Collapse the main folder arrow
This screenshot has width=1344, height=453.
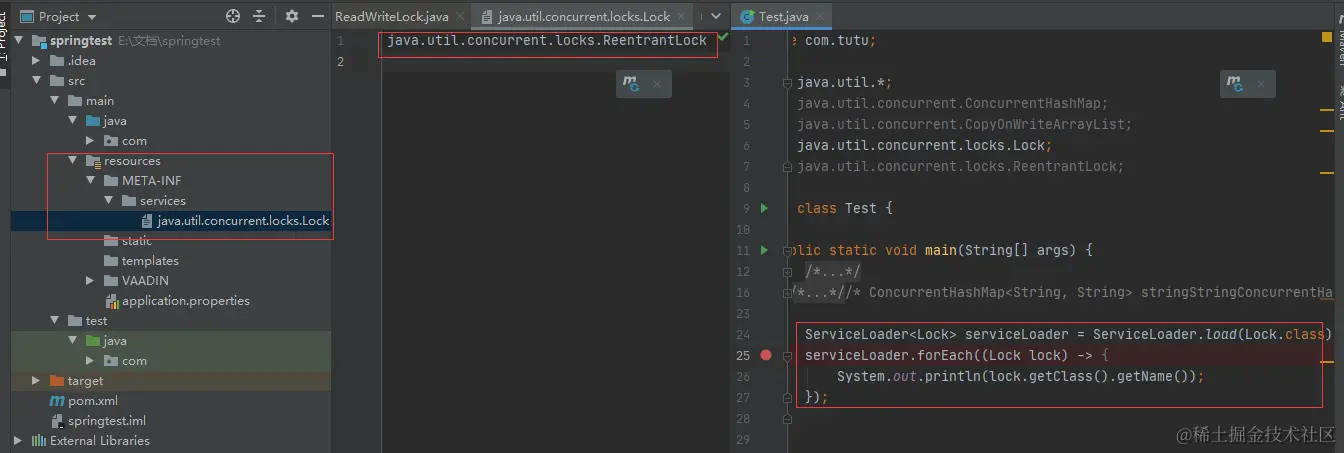point(55,101)
